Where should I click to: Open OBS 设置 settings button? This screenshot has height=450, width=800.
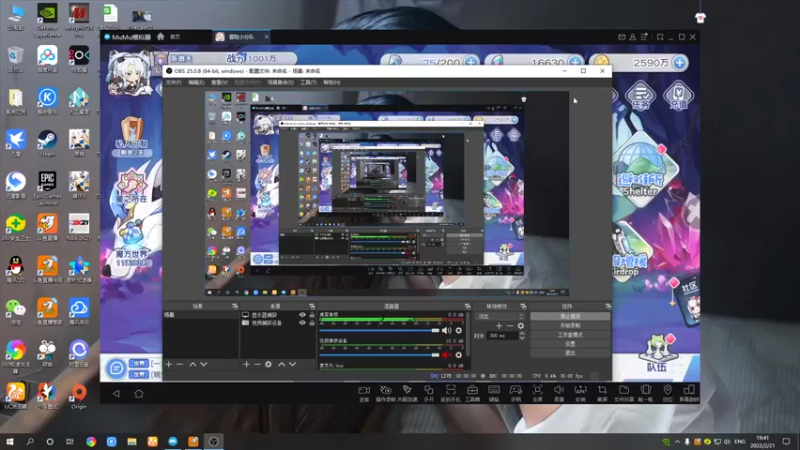tap(570, 344)
